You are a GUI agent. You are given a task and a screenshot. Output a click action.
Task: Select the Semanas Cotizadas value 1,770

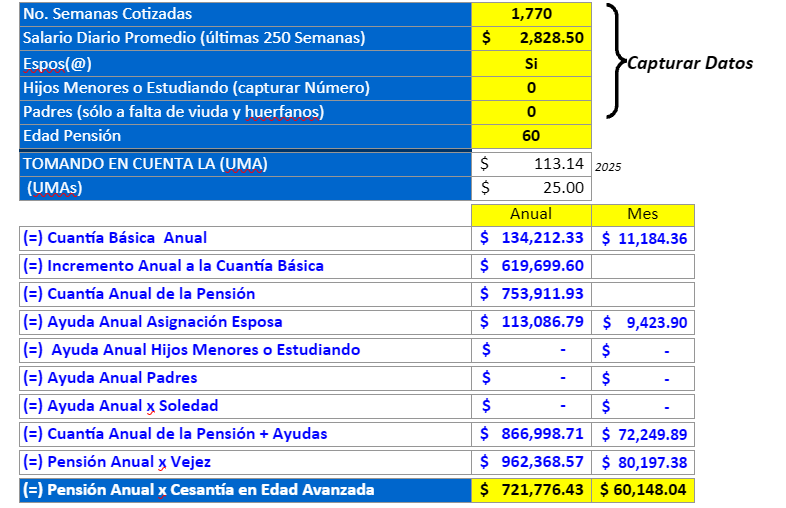pyautogui.click(x=531, y=14)
